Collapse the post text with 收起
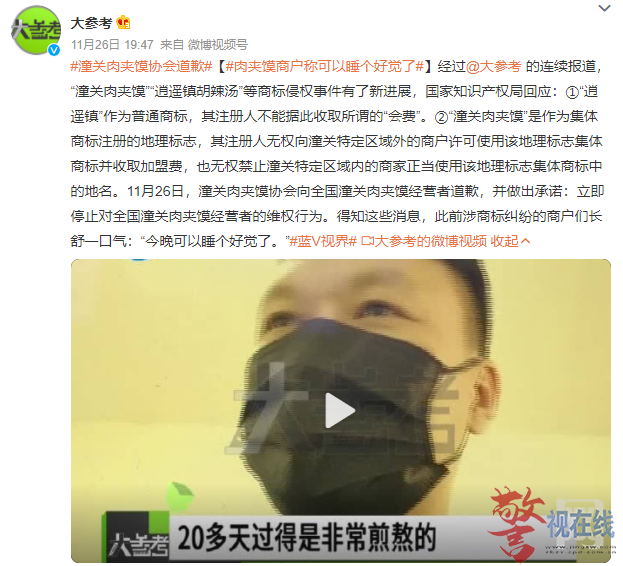Viewport: 623px width, 566px height. pyautogui.click(x=505, y=241)
